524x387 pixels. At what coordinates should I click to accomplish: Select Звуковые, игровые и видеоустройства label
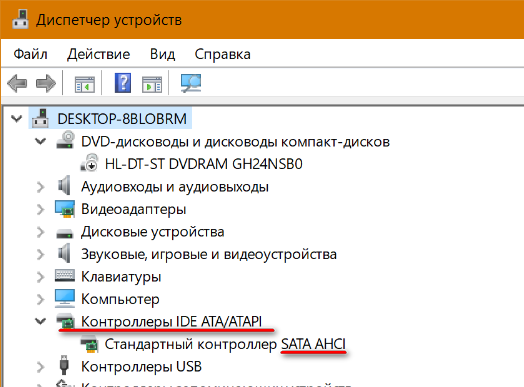(x=209, y=254)
